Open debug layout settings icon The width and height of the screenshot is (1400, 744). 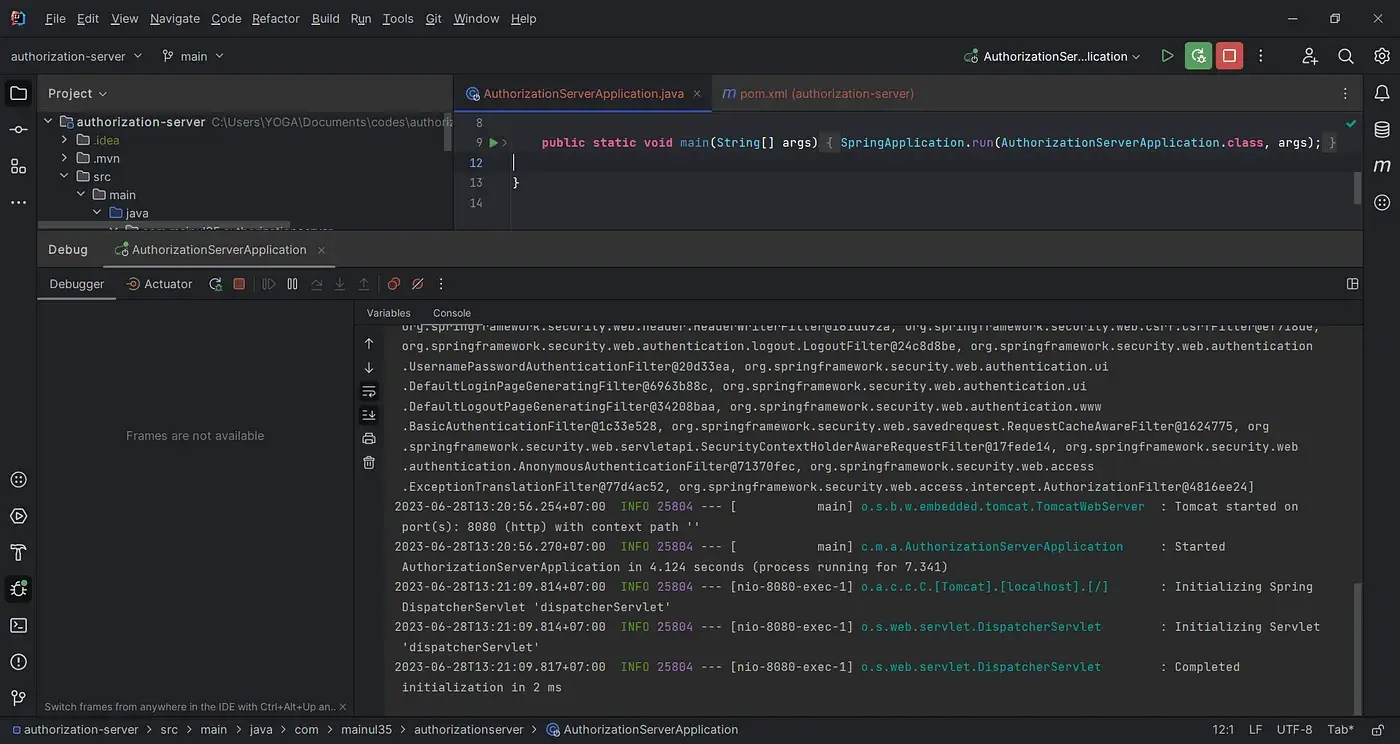coord(1353,284)
